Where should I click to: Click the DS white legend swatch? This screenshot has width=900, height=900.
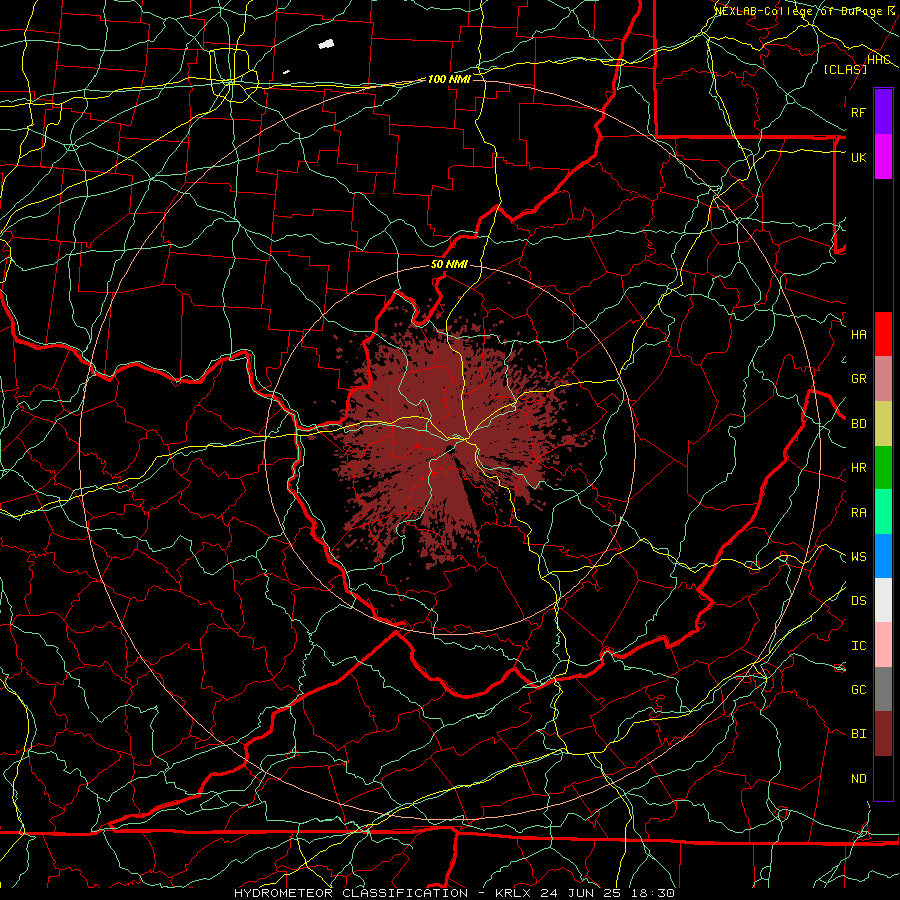[883, 600]
